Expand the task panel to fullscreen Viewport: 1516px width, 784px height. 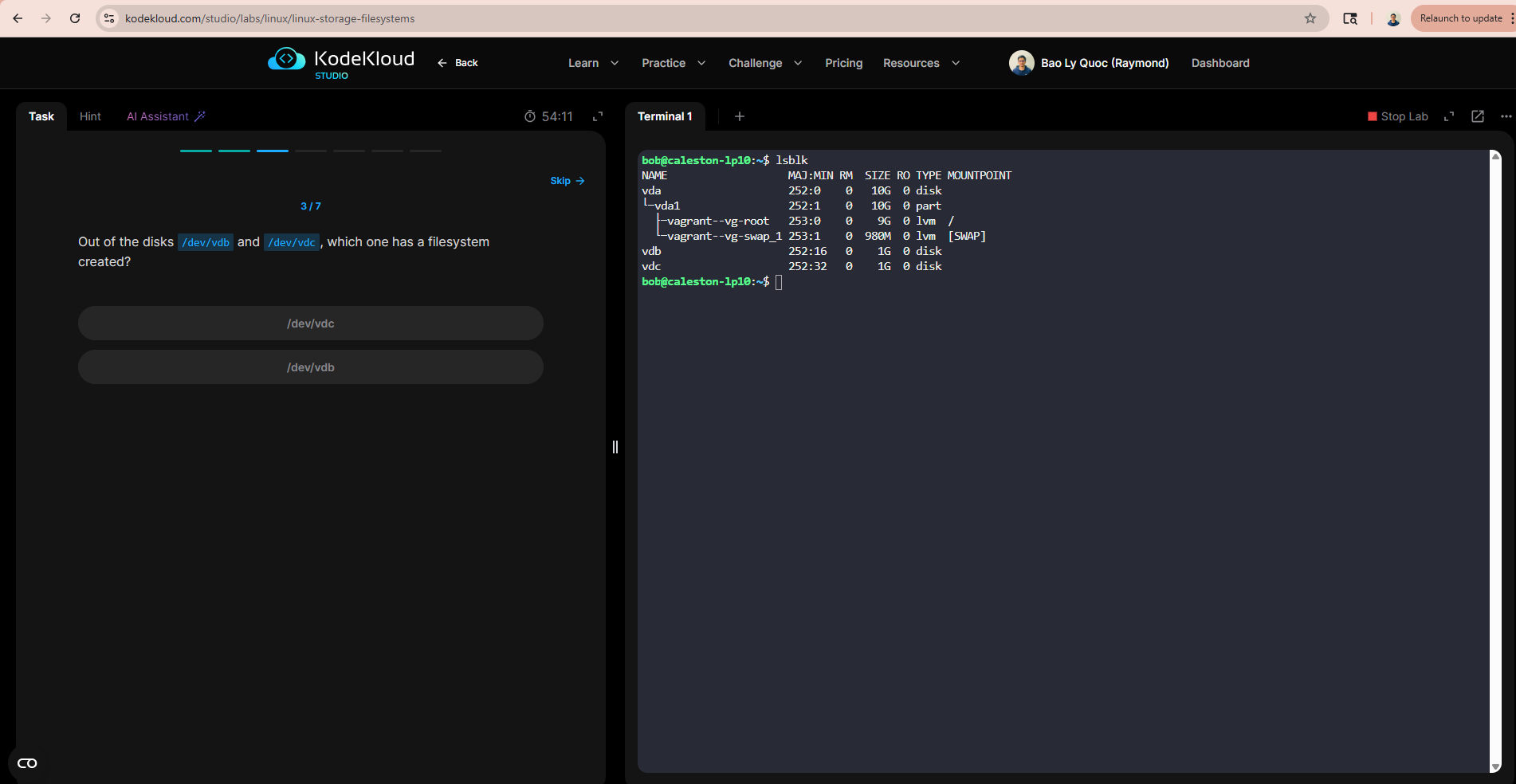point(598,116)
